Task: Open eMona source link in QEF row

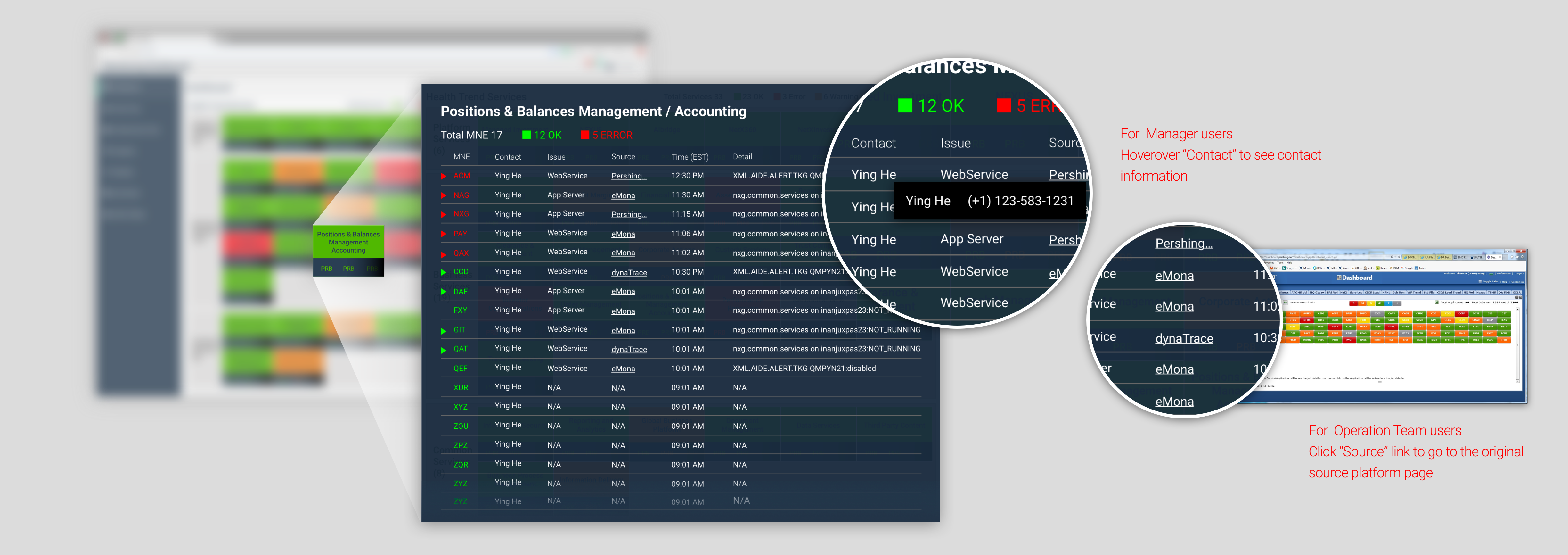Action: [623, 369]
